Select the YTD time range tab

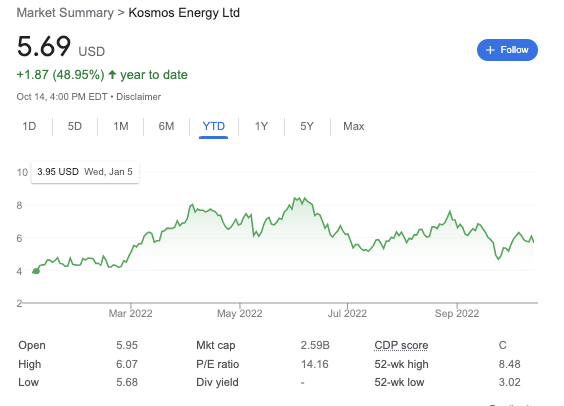[214, 127]
